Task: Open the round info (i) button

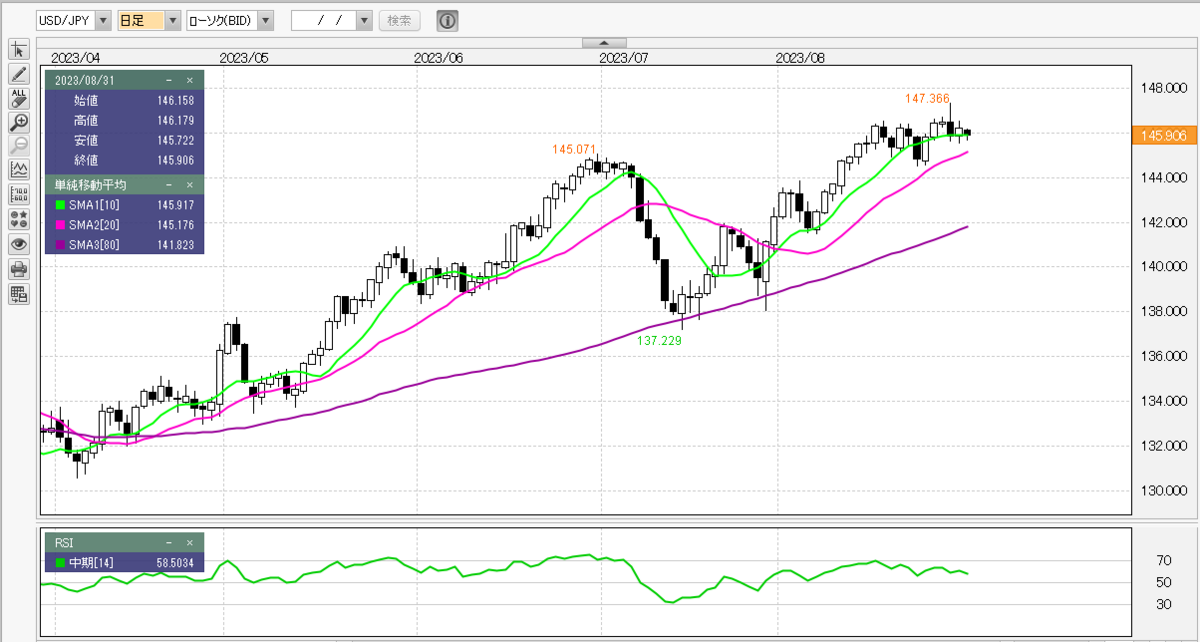Action: pos(447,20)
